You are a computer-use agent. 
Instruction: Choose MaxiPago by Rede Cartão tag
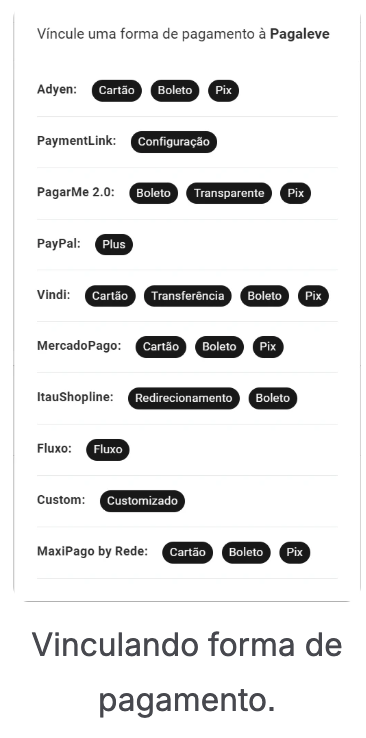click(x=188, y=552)
